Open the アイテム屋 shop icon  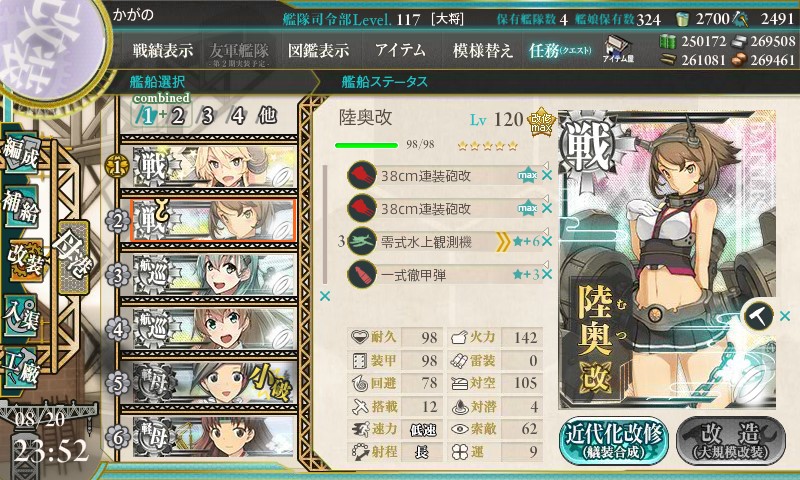tap(618, 50)
